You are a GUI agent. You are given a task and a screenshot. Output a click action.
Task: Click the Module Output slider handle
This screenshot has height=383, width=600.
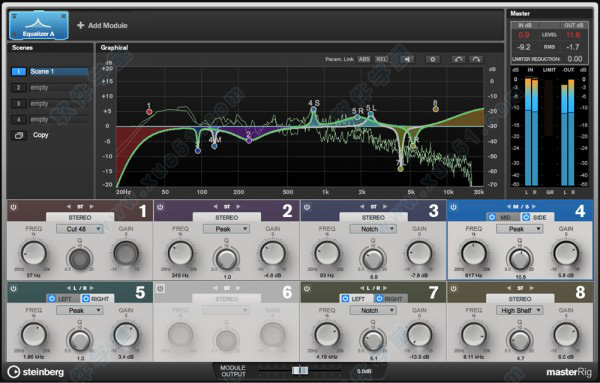coord(300,370)
